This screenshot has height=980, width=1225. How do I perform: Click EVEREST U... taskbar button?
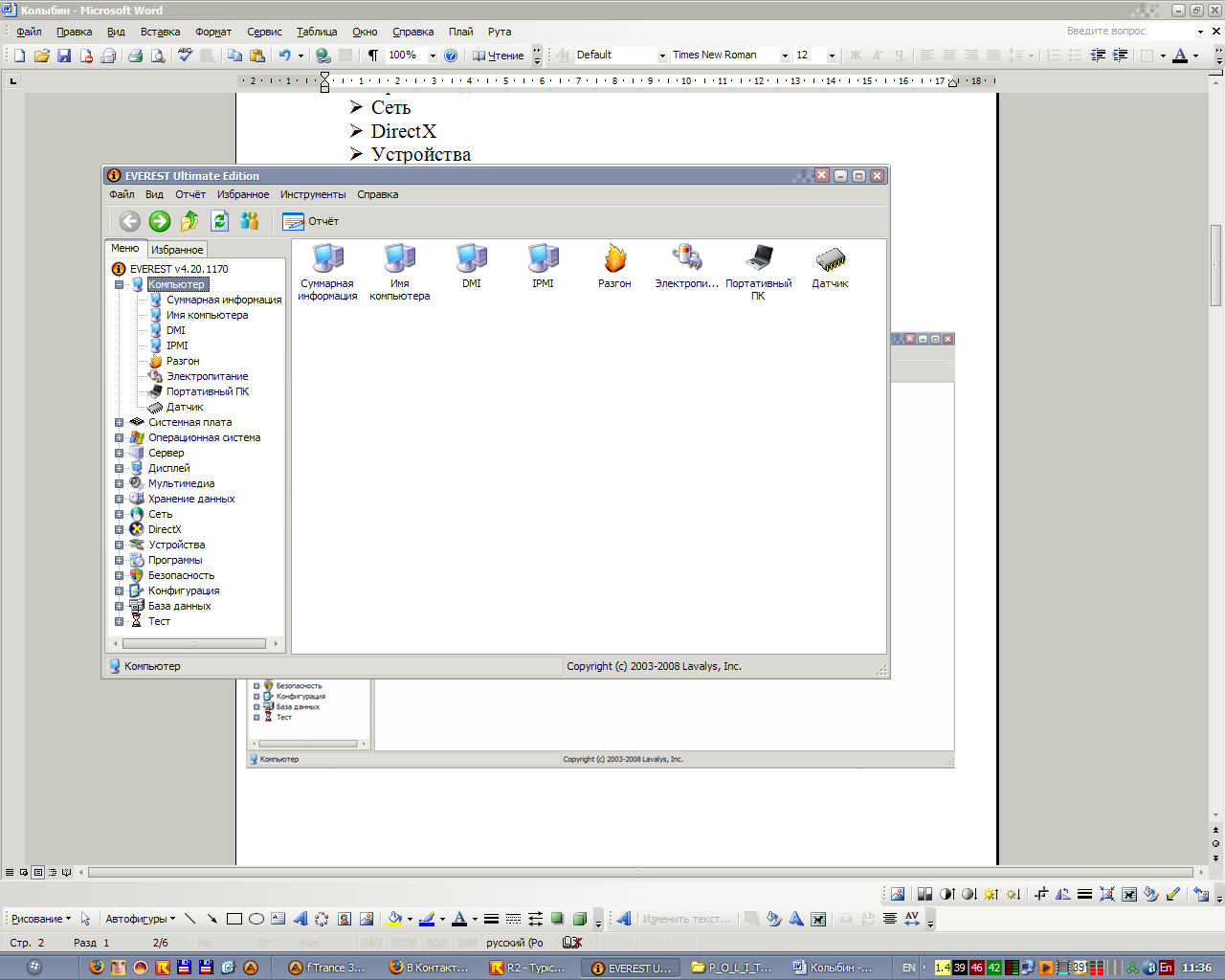(632, 968)
